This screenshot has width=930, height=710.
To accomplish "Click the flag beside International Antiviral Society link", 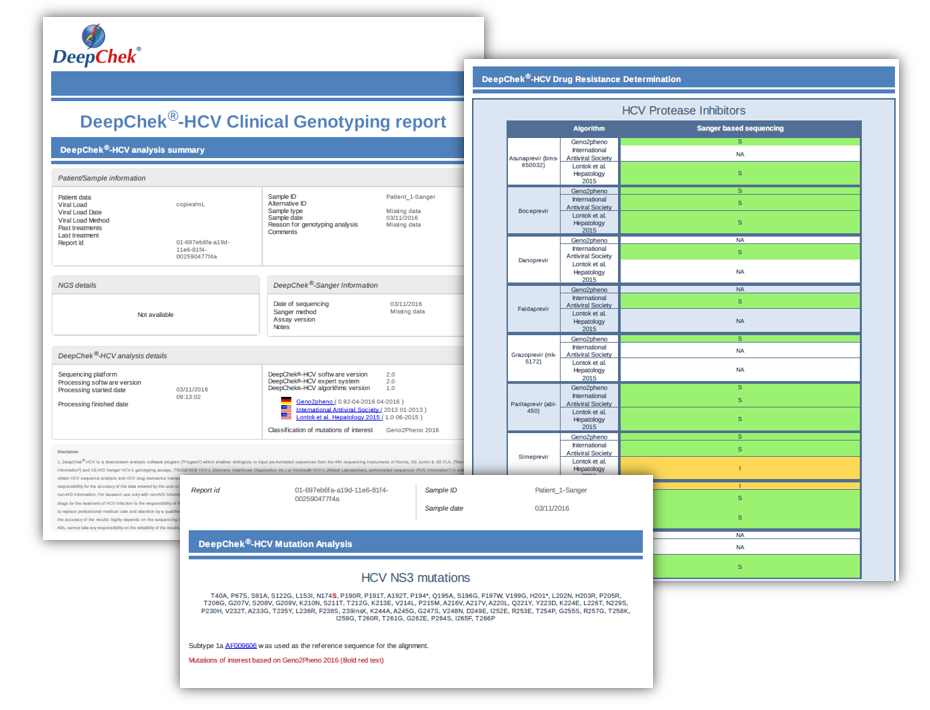I will [286, 409].
